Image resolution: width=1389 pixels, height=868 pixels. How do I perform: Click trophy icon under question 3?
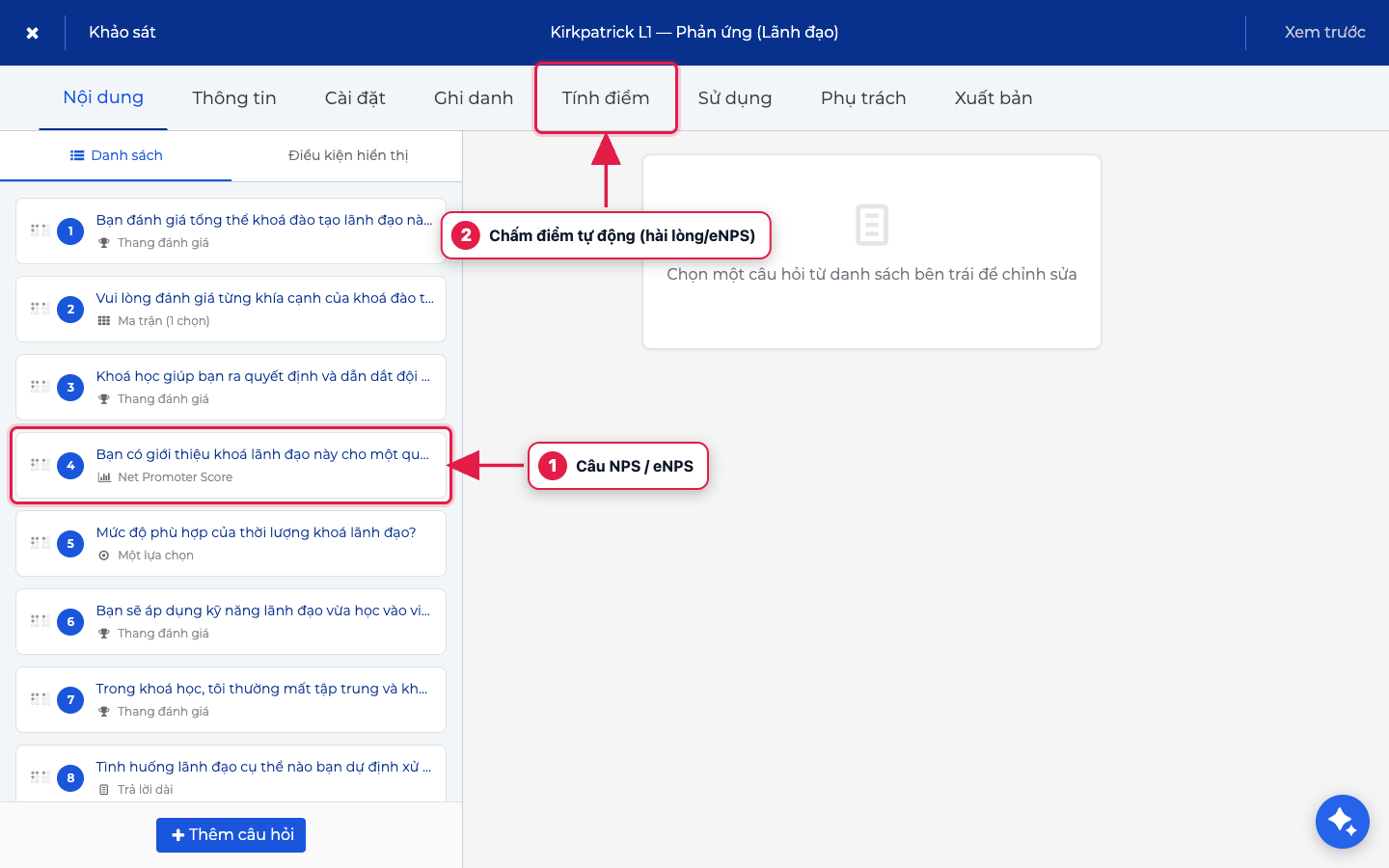(x=104, y=399)
